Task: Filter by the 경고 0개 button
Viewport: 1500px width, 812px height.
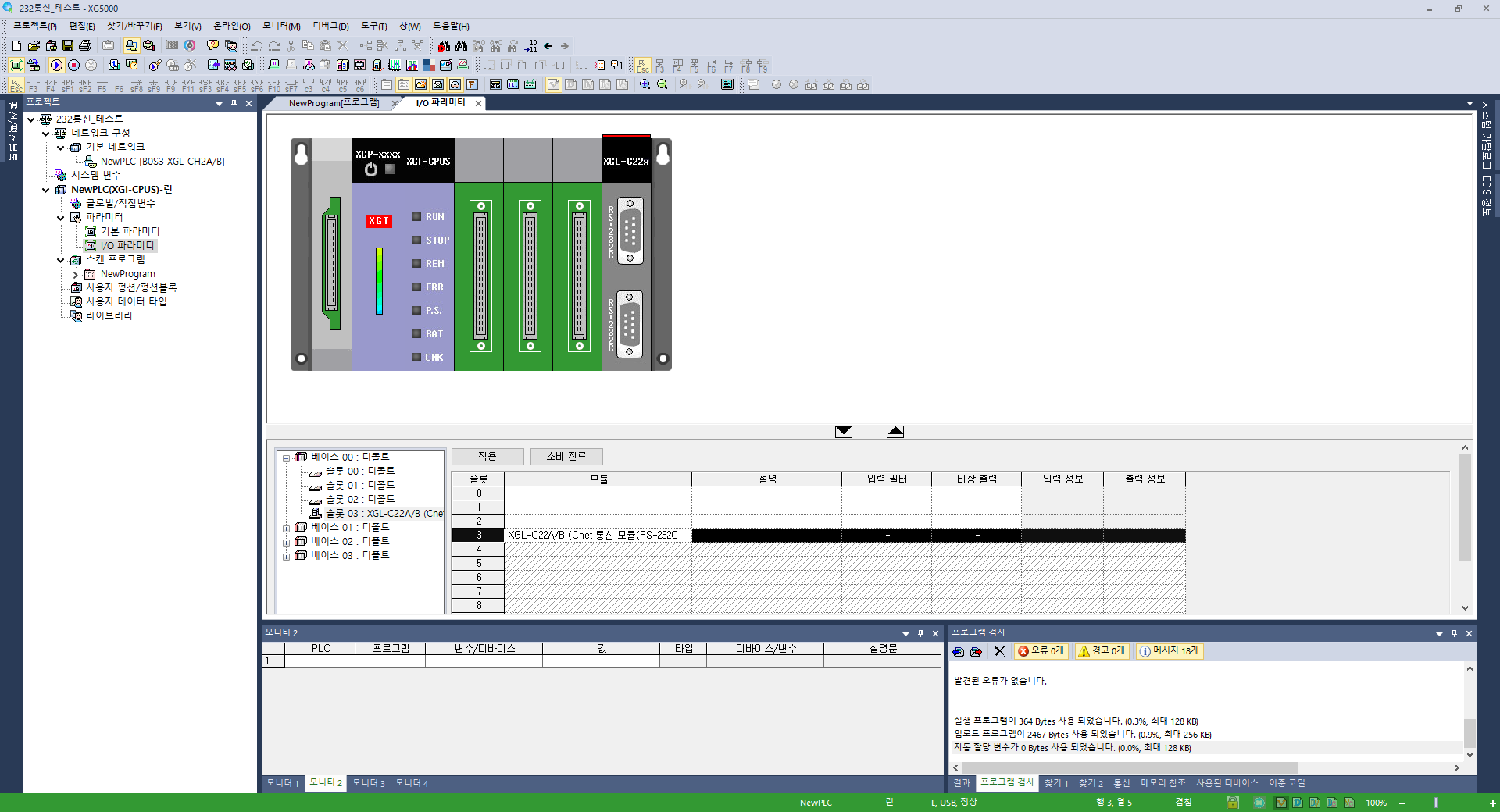Action: [x=1102, y=651]
